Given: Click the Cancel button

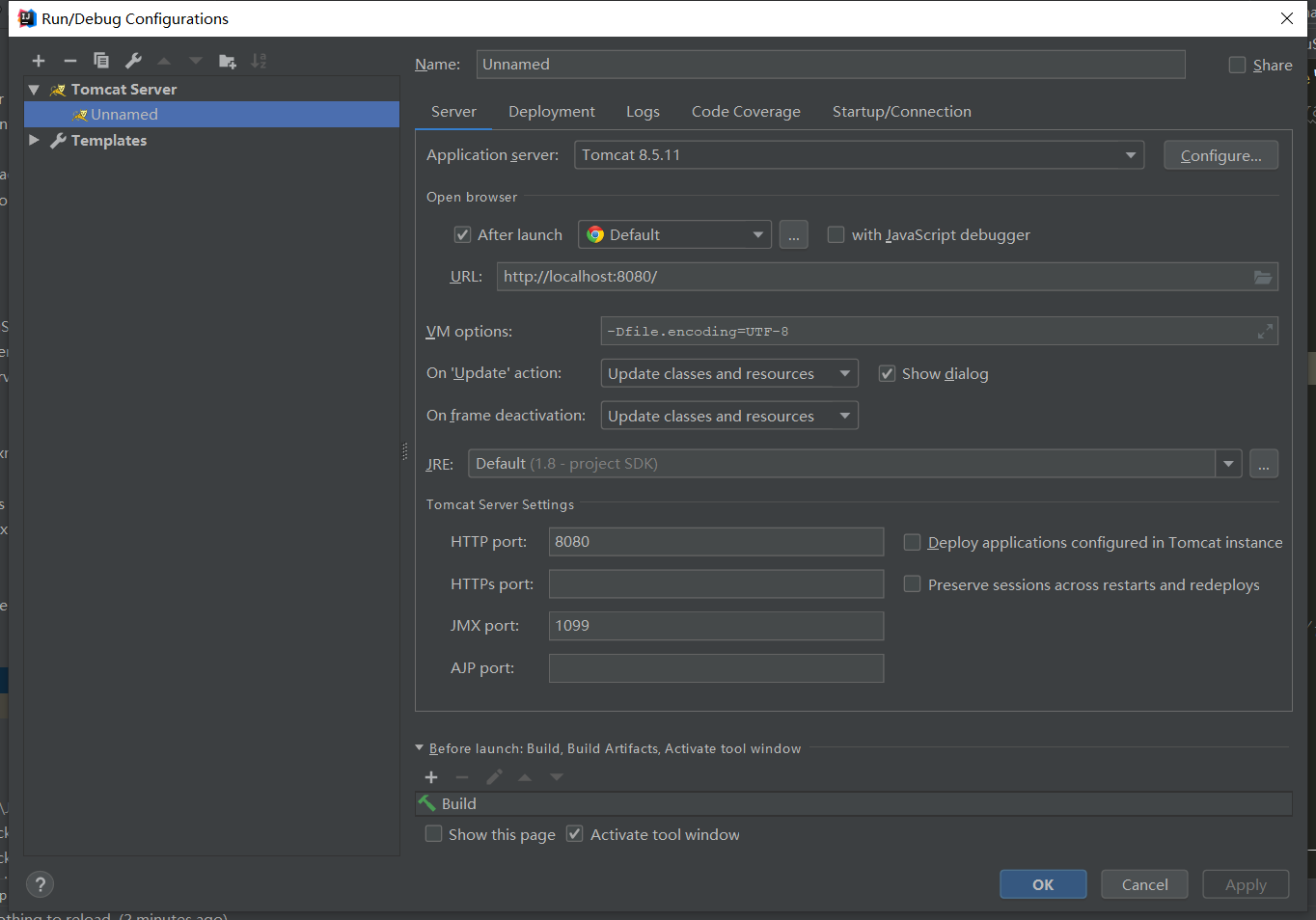Looking at the screenshot, I should tap(1144, 884).
